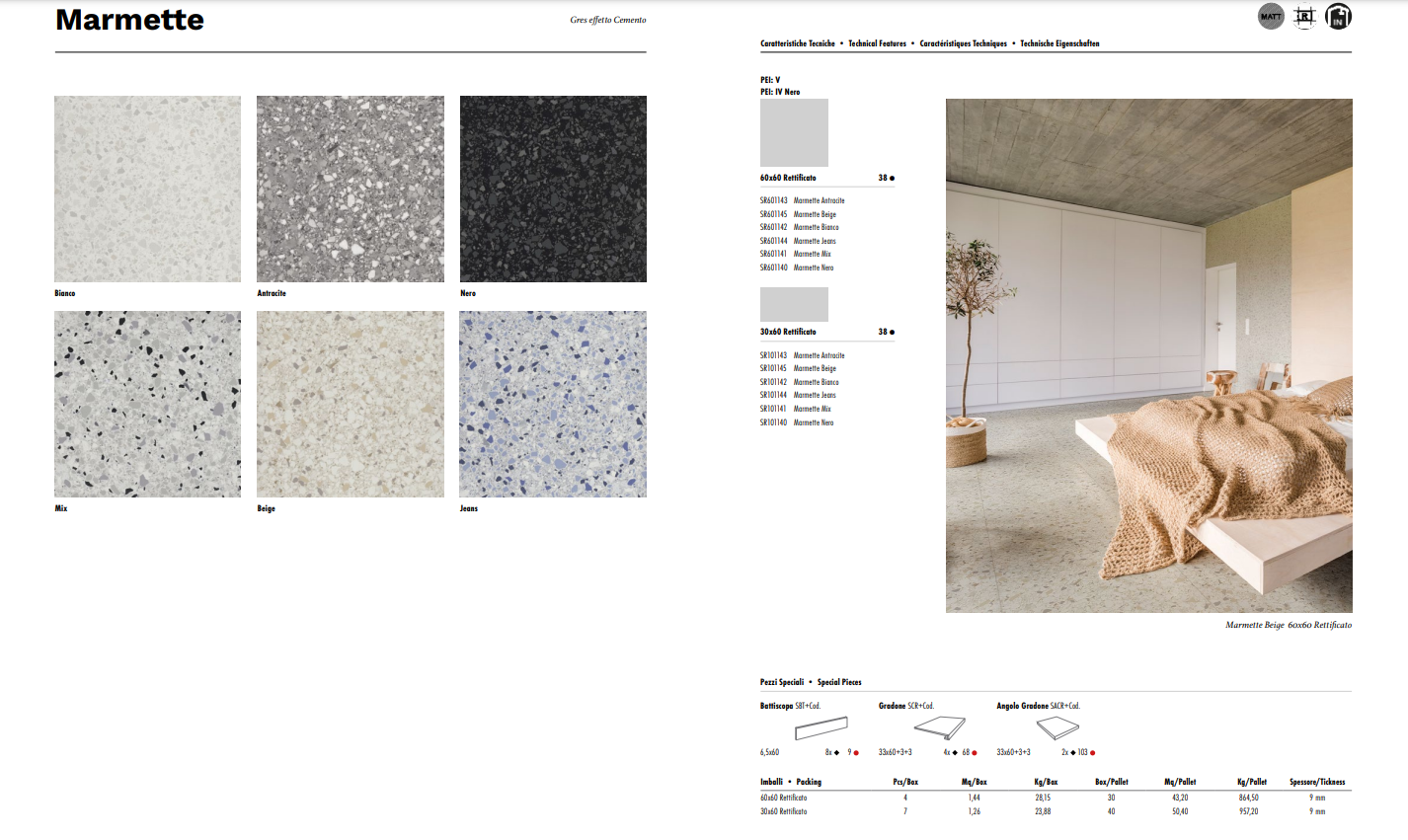Click the red dot beside Gradone price 68

coord(975,753)
